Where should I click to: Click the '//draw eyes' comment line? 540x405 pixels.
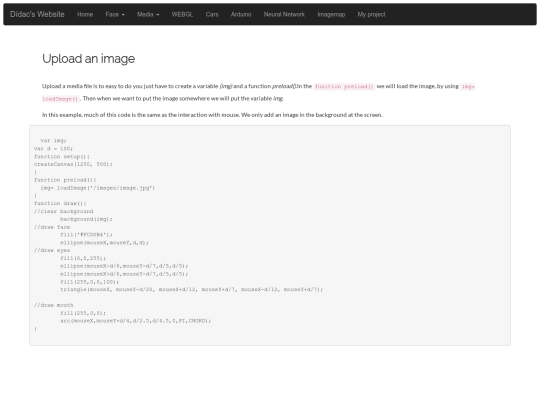[x=52, y=250]
